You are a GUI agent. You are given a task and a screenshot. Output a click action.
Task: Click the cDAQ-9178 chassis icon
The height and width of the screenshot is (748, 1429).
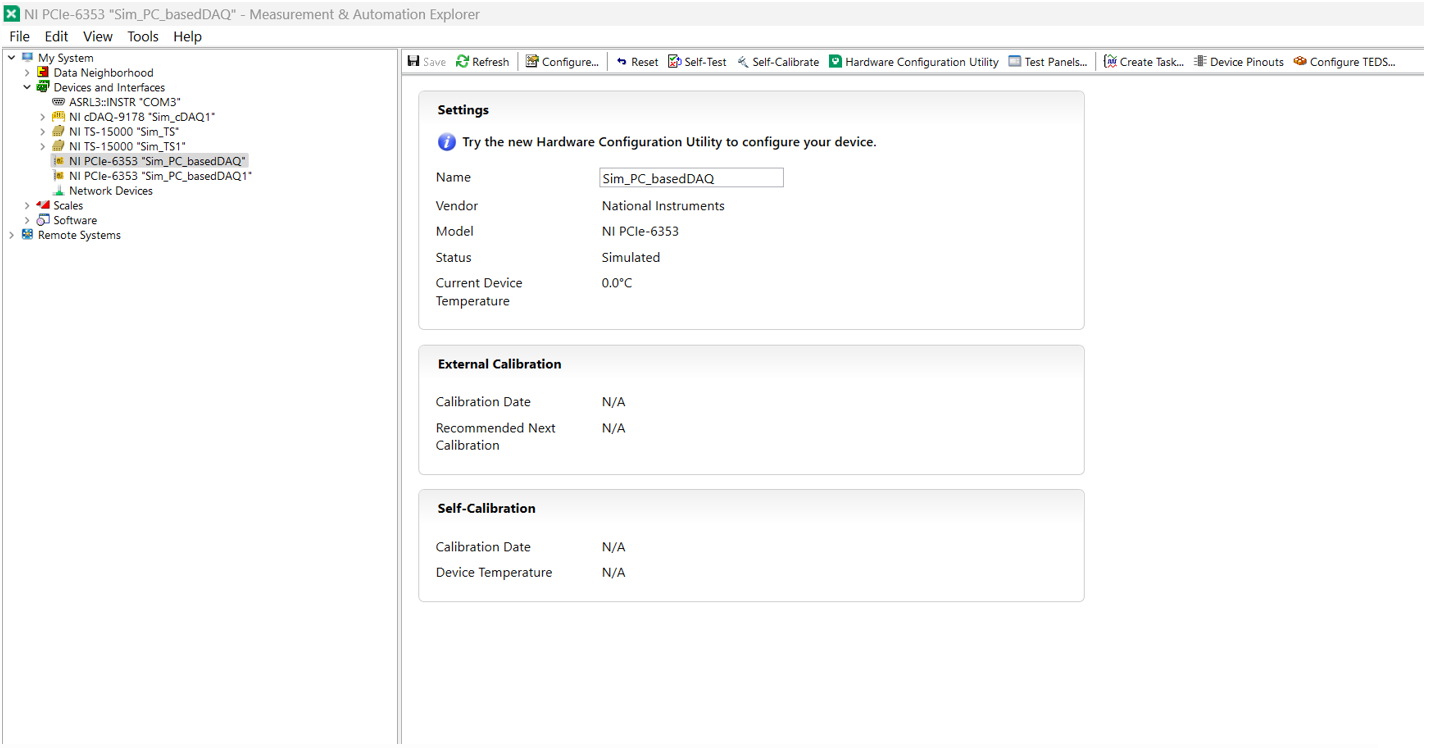click(x=59, y=116)
